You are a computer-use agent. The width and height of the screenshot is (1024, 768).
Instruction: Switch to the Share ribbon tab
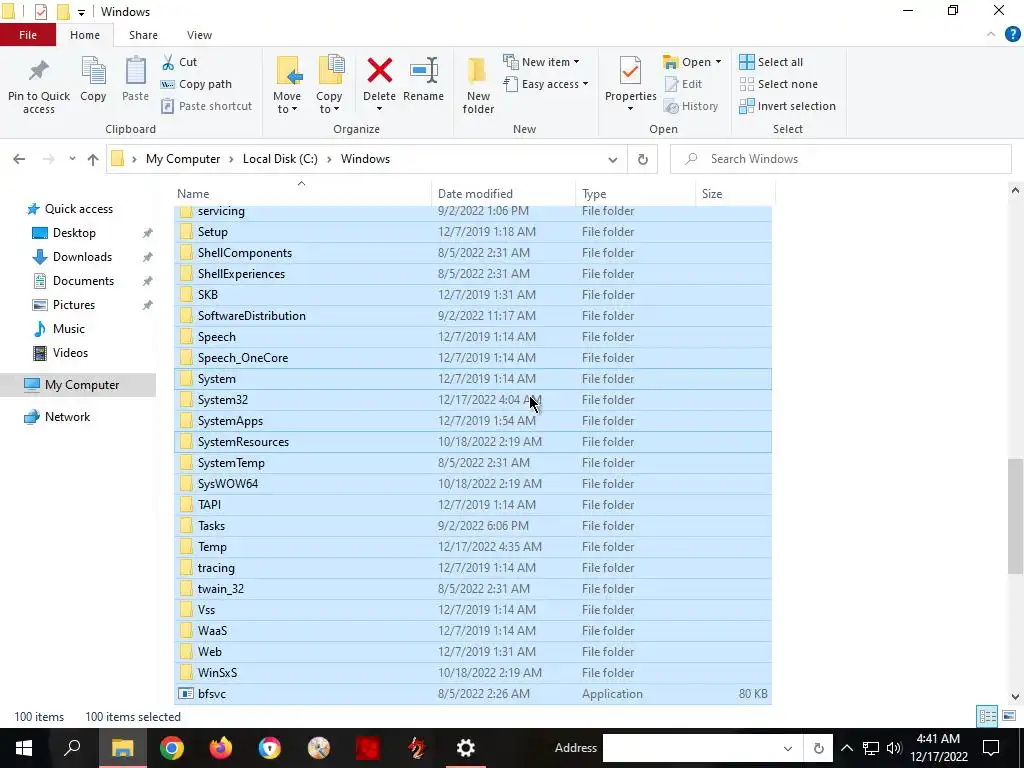(143, 35)
